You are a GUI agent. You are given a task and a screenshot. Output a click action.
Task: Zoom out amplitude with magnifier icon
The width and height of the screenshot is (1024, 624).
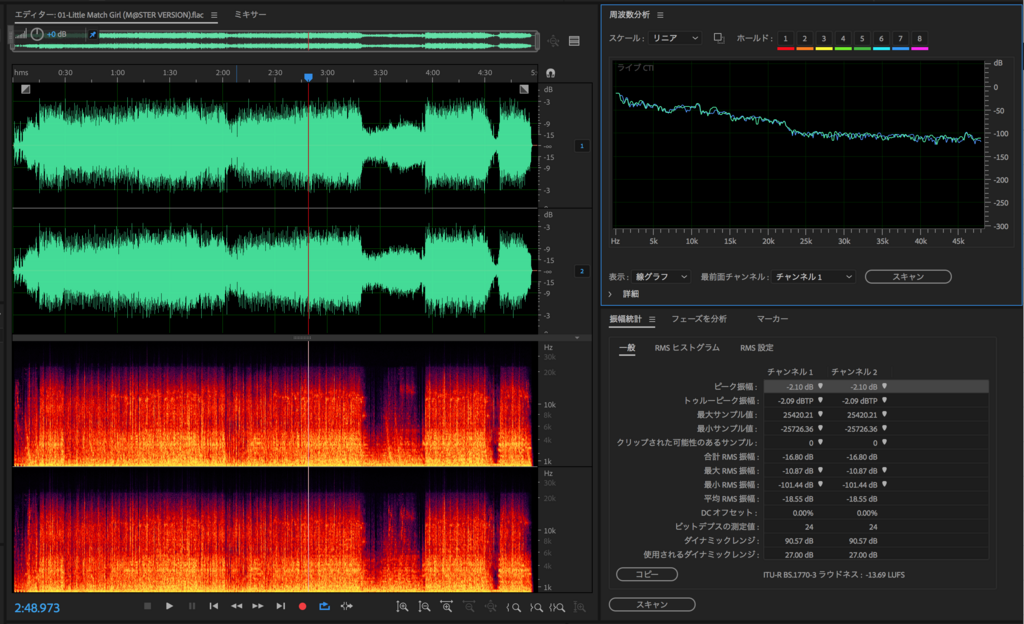pos(424,607)
